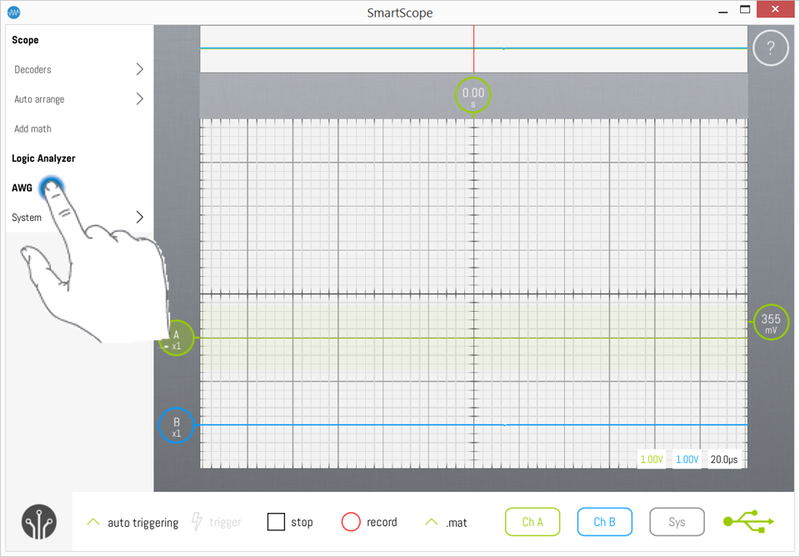Click the circular help question mark icon
The image size is (800, 557).
pyautogui.click(x=771, y=48)
